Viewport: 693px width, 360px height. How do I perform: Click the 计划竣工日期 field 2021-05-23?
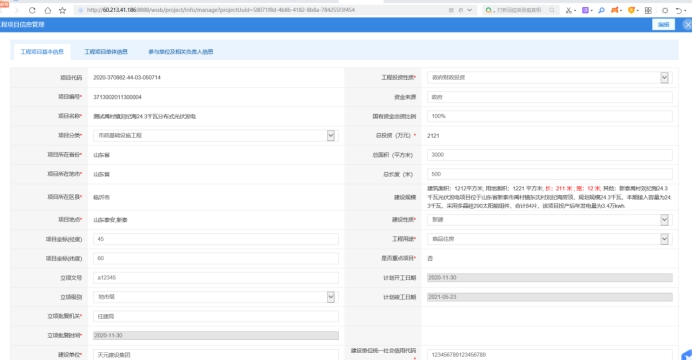549,297
